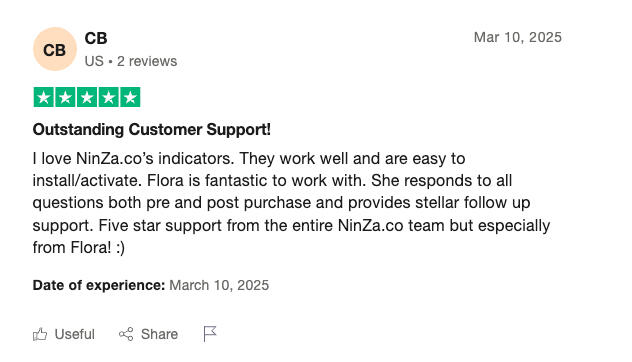Image resolution: width=632 pixels, height=362 pixels.
Task: Click the '2 reviews' count text
Action: click(147, 61)
